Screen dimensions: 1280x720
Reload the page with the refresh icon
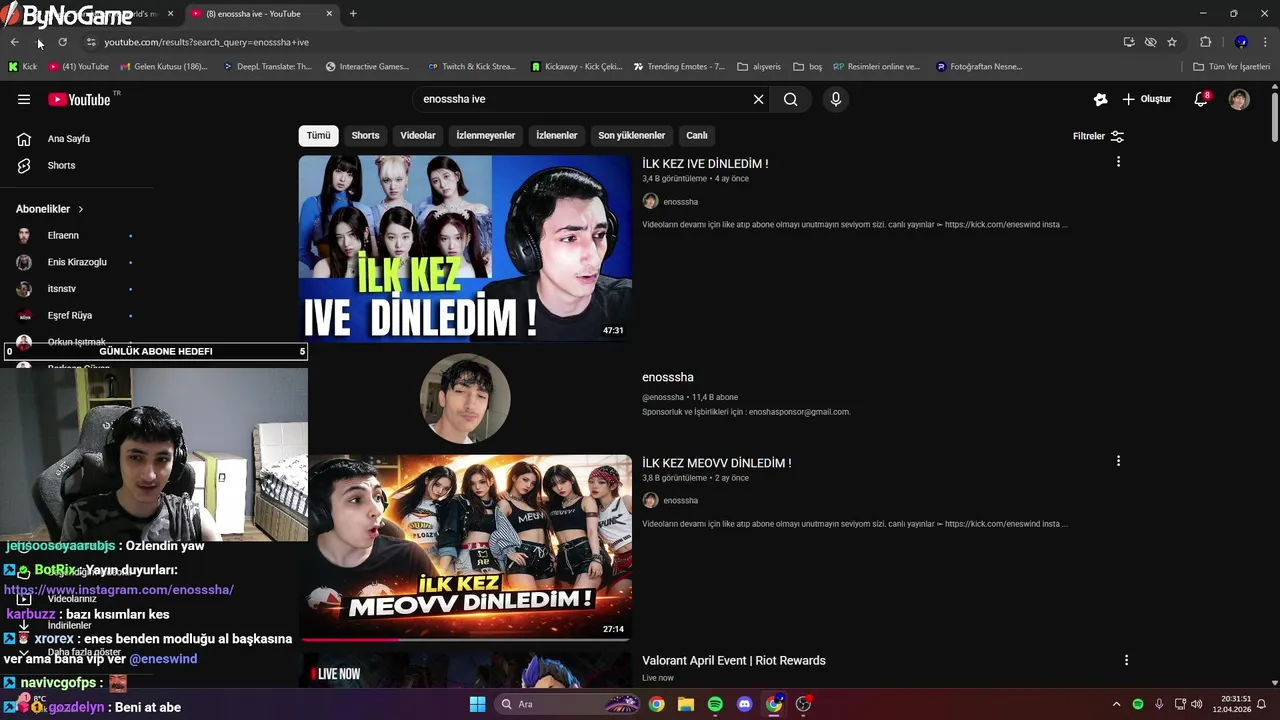(62, 42)
